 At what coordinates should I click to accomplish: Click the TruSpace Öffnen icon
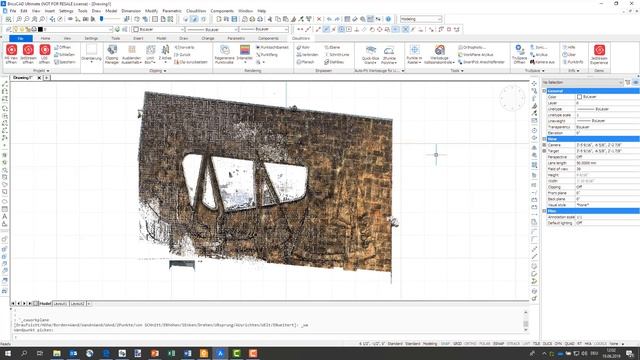click(519, 50)
